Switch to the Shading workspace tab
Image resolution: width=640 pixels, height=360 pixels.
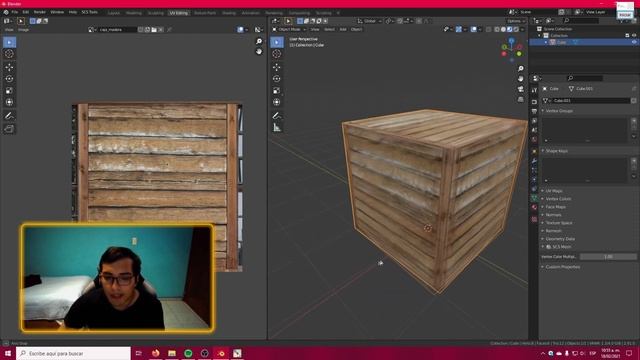(229, 13)
